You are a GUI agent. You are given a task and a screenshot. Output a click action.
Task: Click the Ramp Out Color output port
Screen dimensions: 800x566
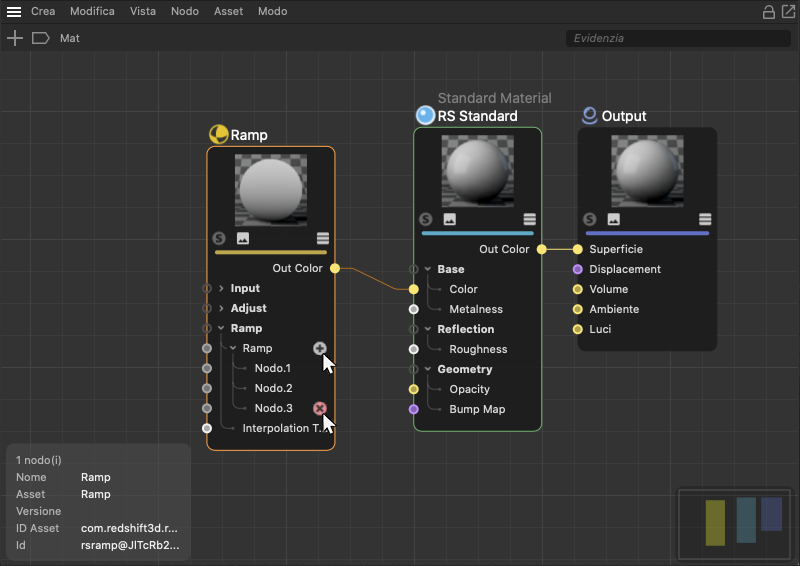[x=335, y=268]
